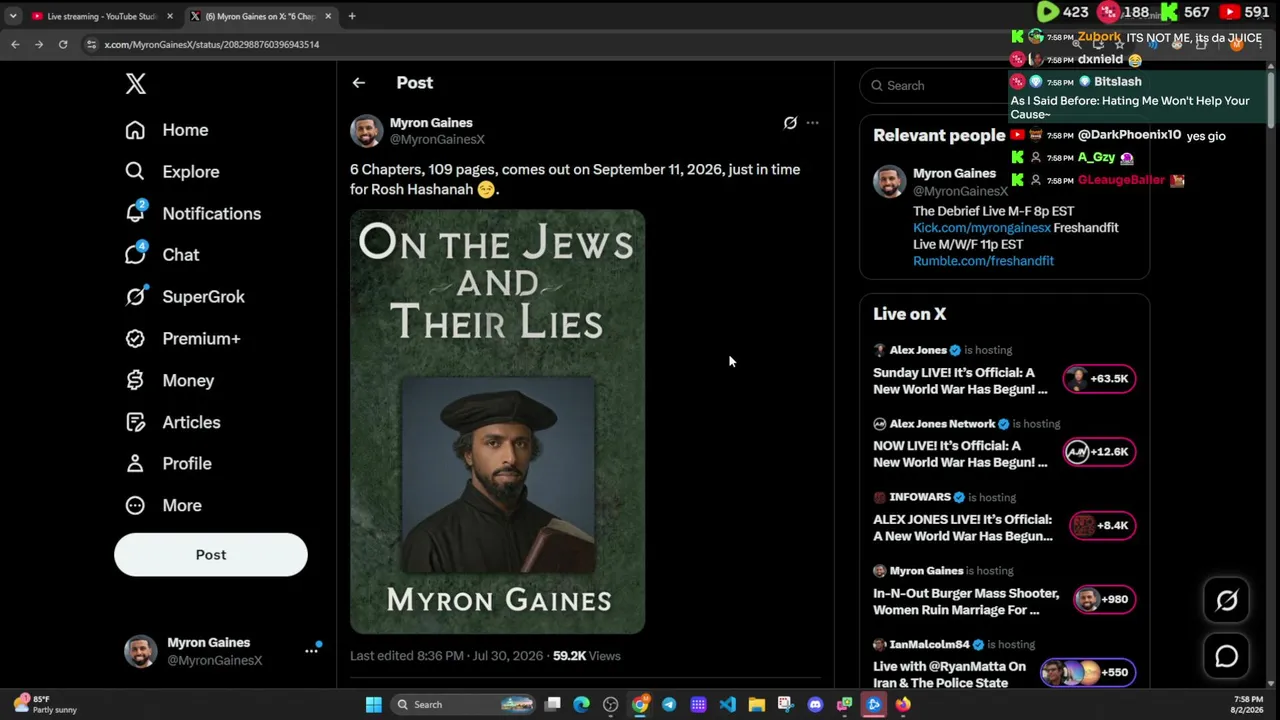The image size is (1280, 720).
Task: Open the account switcher three-dot menu
Action: point(312,651)
